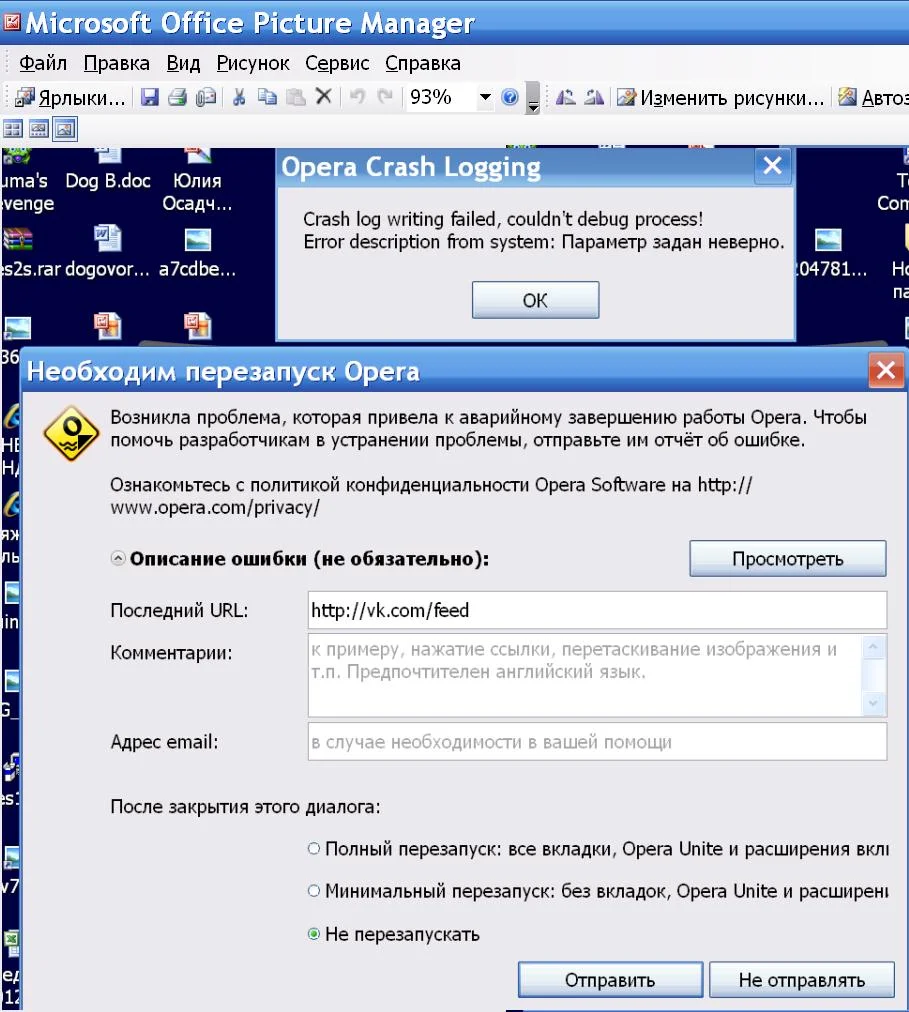Open the Правка menu
This screenshot has height=1012, width=909.
117,63
